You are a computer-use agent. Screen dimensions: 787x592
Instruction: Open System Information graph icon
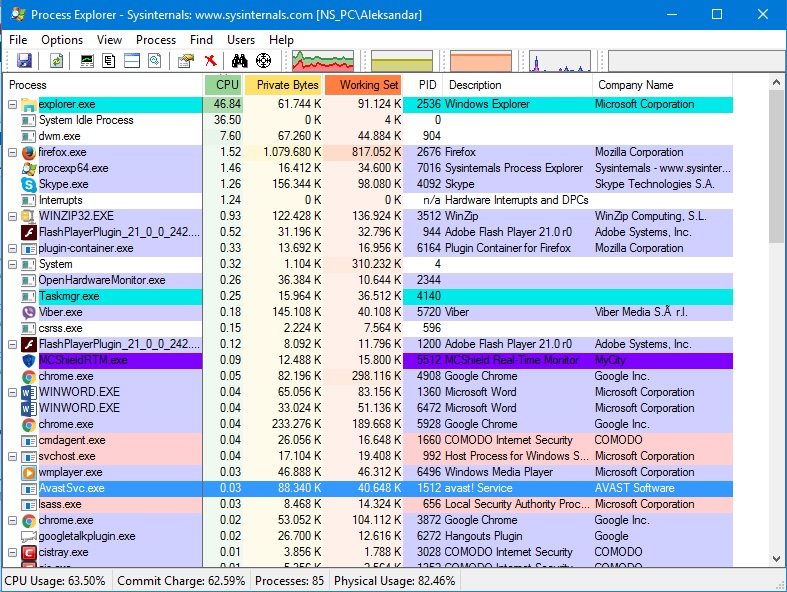click(87, 61)
